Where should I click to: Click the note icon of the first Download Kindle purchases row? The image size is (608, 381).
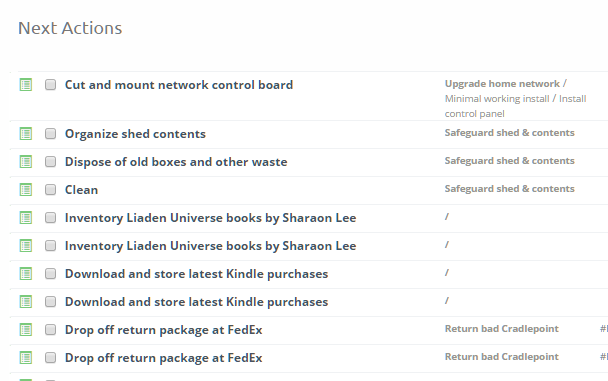pos(26,274)
